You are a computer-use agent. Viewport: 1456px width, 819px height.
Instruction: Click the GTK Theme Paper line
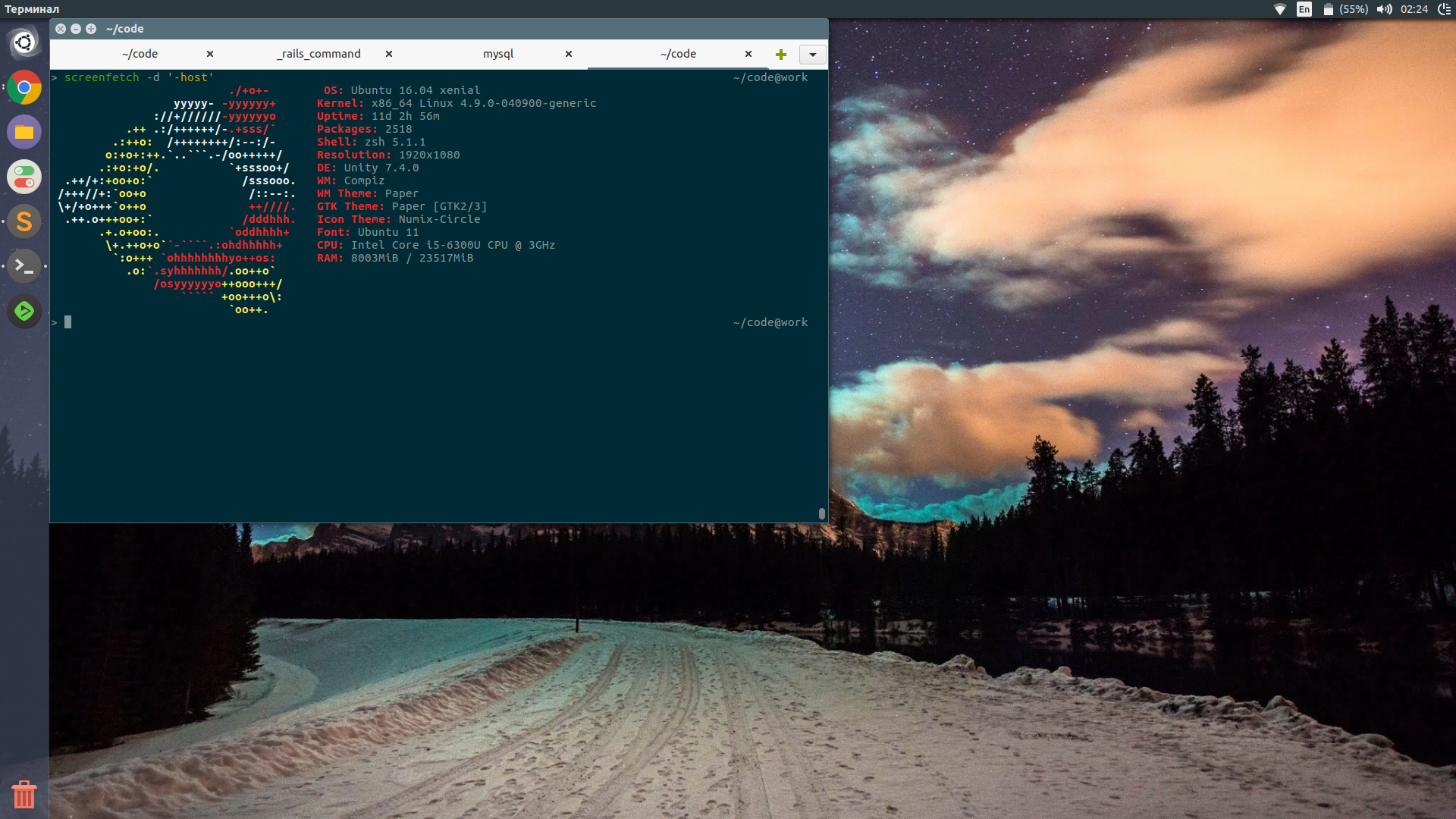click(402, 206)
